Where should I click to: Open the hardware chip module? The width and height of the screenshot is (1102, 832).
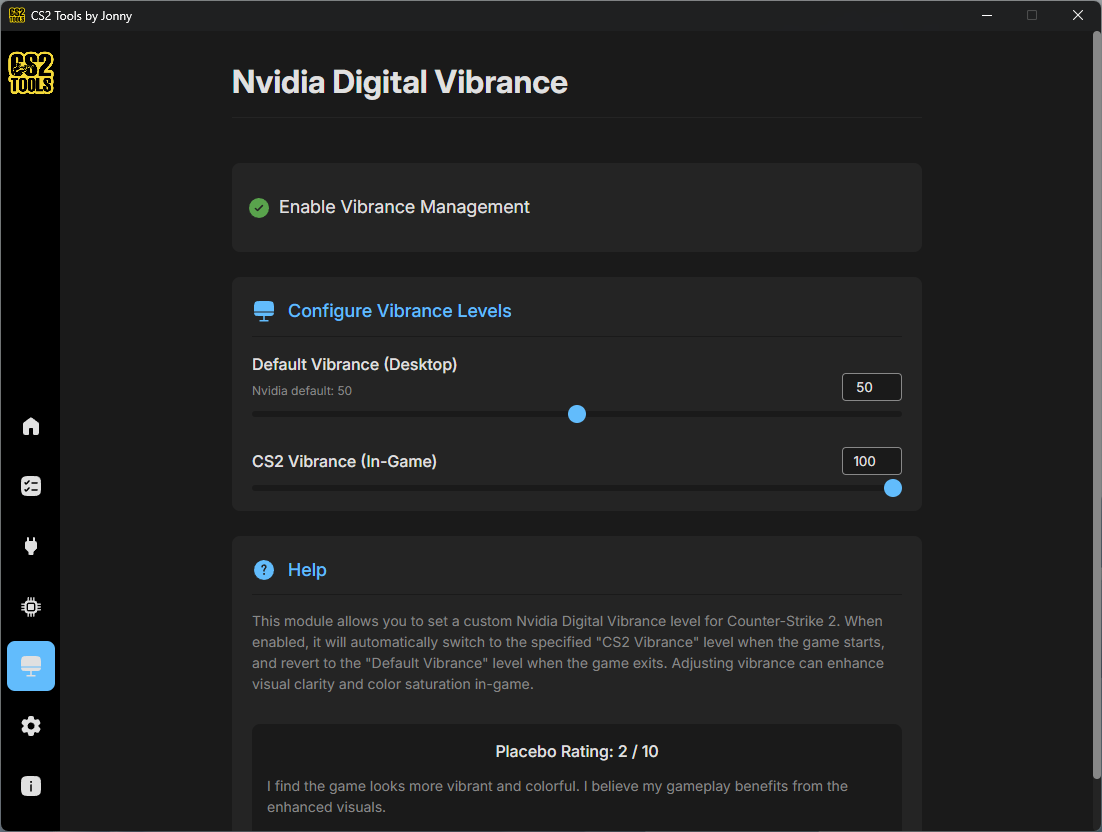(x=30, y=606)
